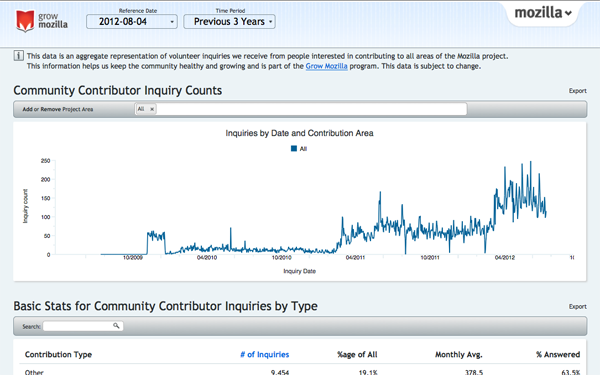
Task: Expand the mozilla tab menu
Action: tap(543, 13)
